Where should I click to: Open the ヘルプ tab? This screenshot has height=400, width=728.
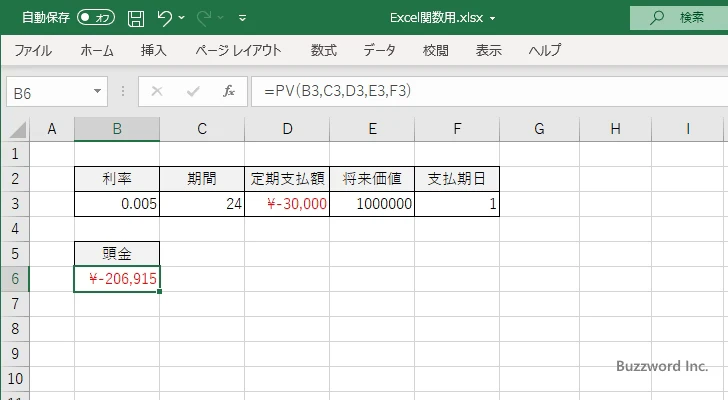pyautogui.click(x=545, y=50)
